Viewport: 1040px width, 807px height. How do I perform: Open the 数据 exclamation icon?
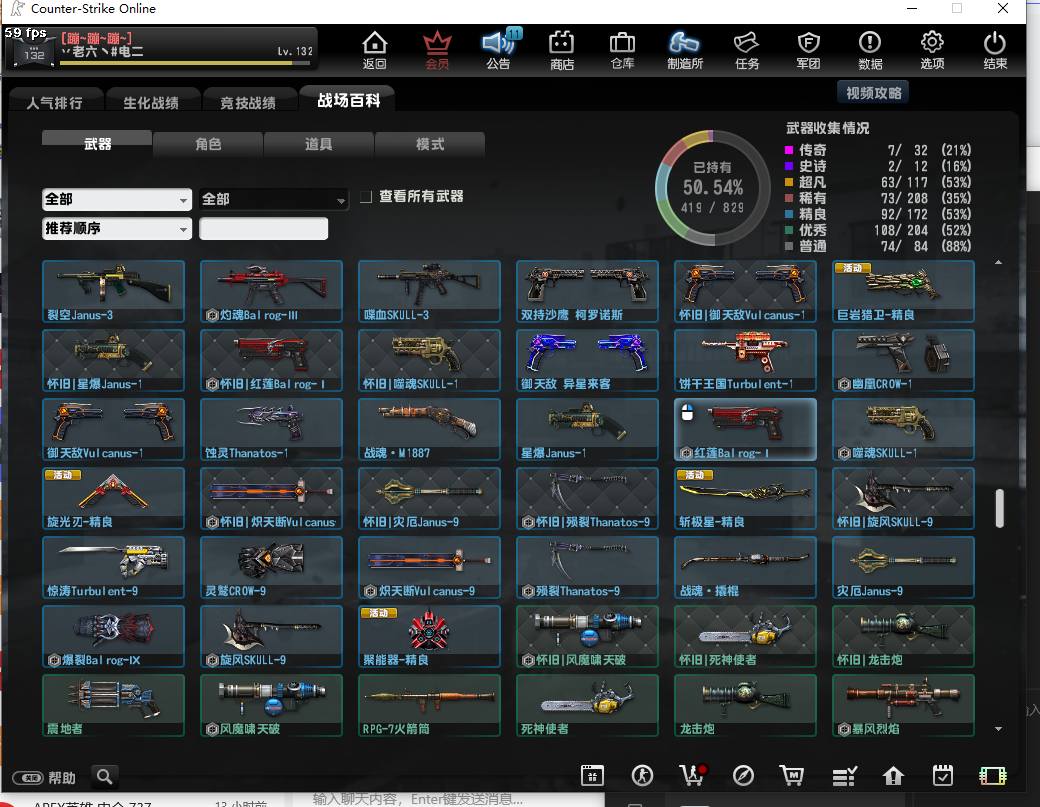[x=870, y=50]
